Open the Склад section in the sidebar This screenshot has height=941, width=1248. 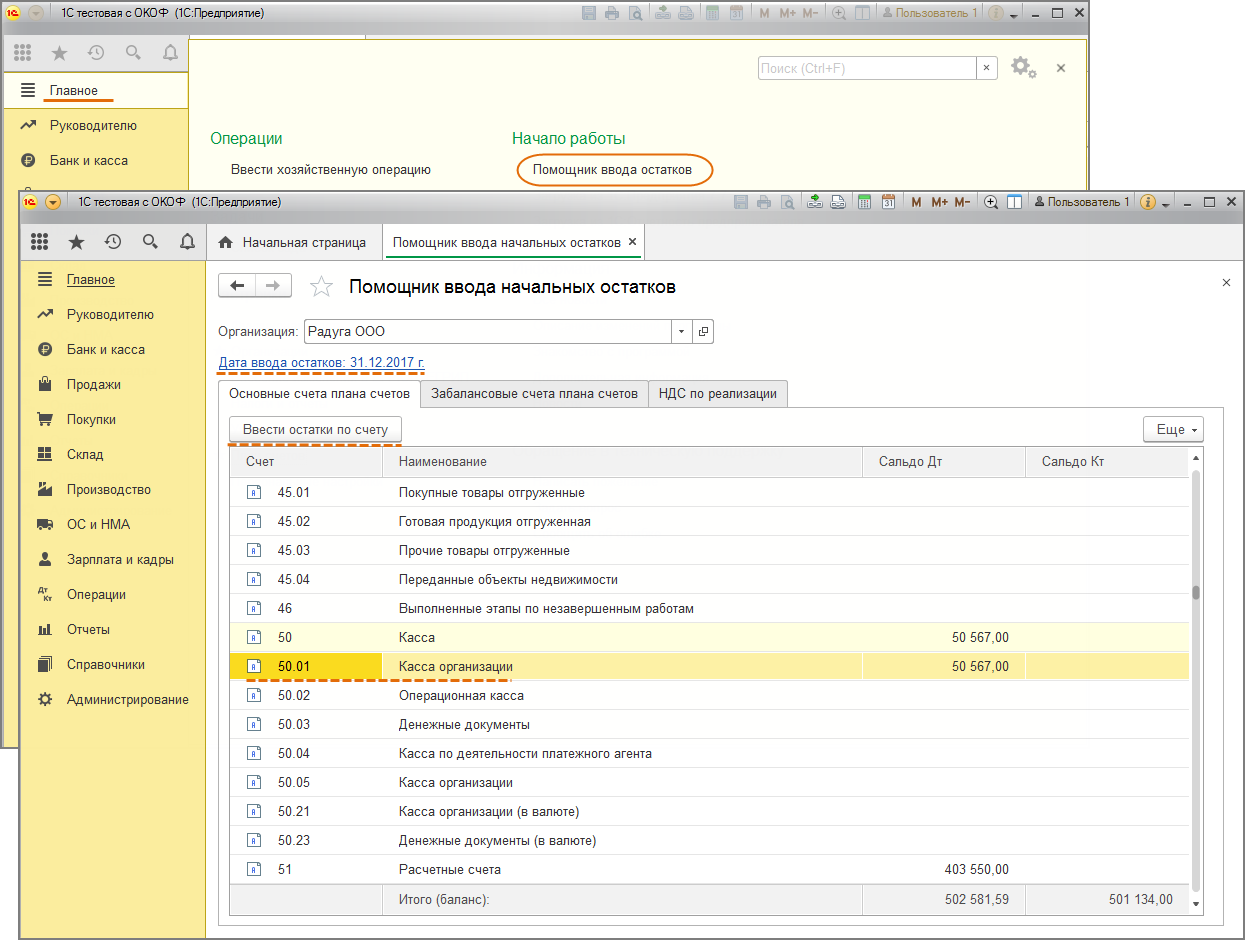[x=85, y=455]
